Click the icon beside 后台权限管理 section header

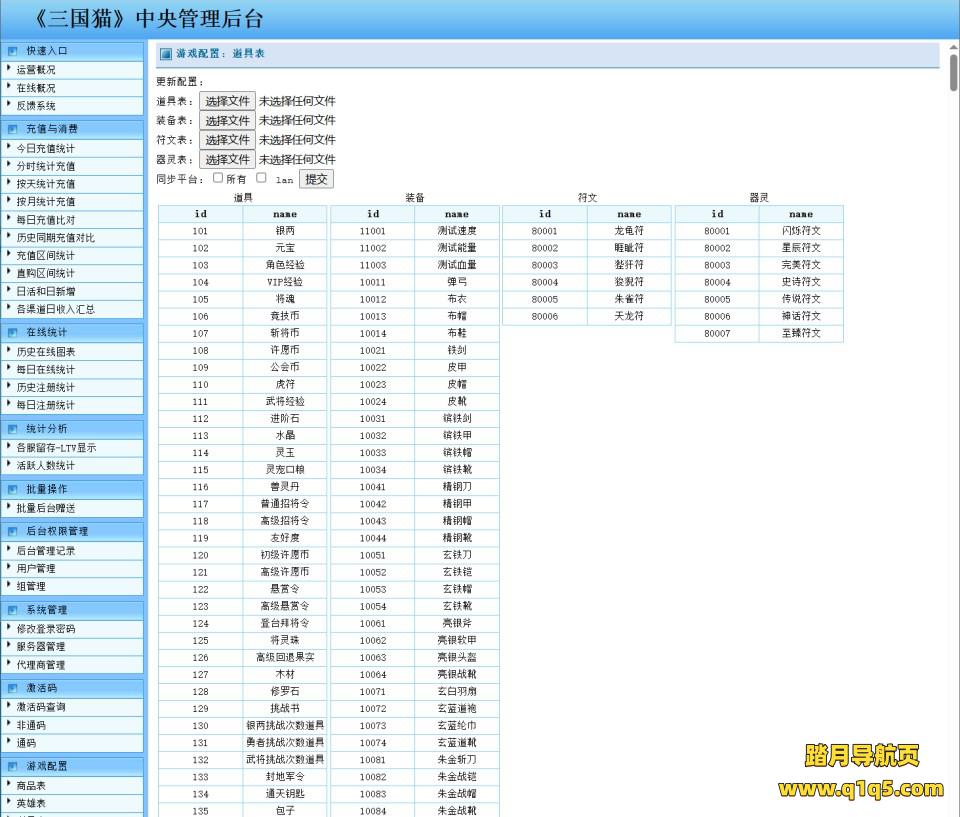[x=13, y=531]
